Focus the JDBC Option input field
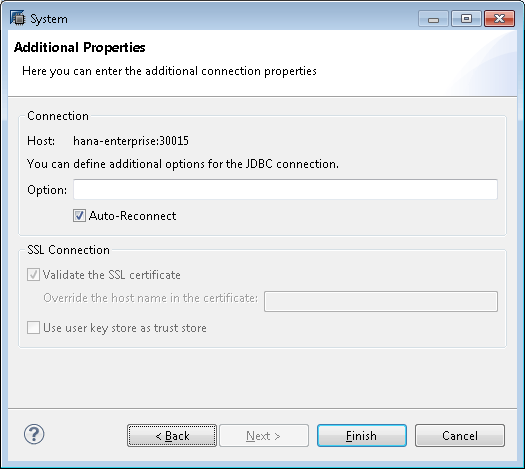525x469 pixels. point(285,189)
